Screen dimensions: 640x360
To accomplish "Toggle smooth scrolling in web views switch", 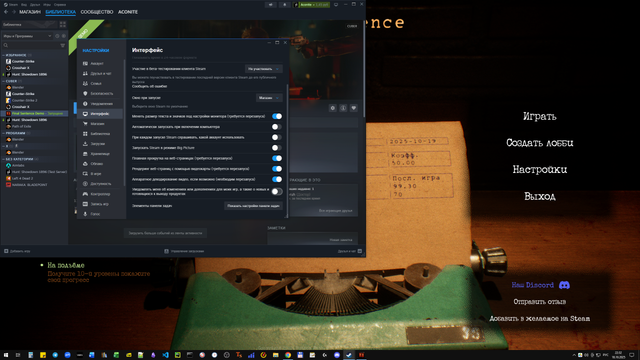I will [277, 158].
